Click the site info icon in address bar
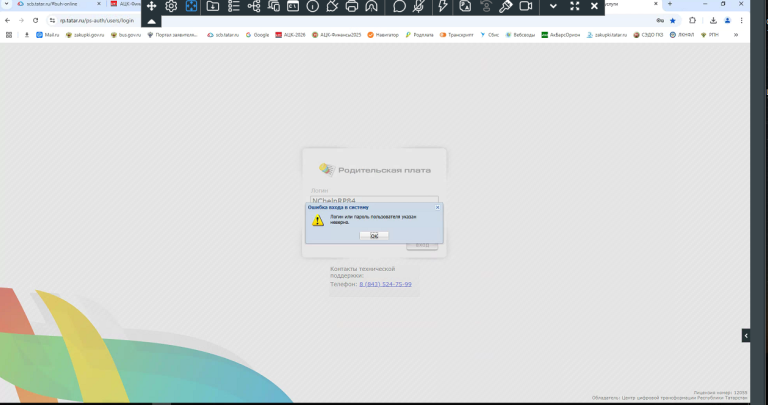 click(x=52, y=21)
